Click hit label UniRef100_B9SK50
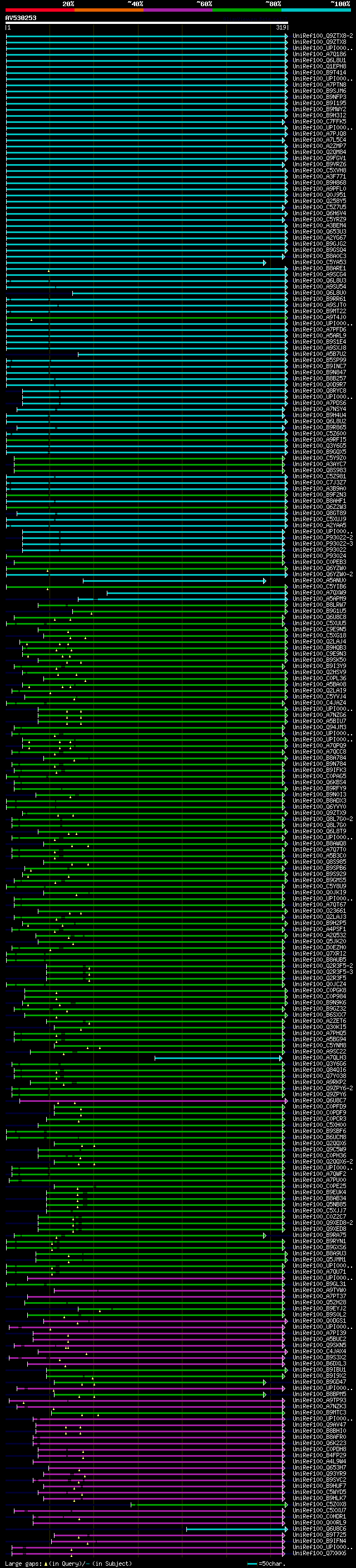Screen dimensions: 356x1568 pos(319,660)
